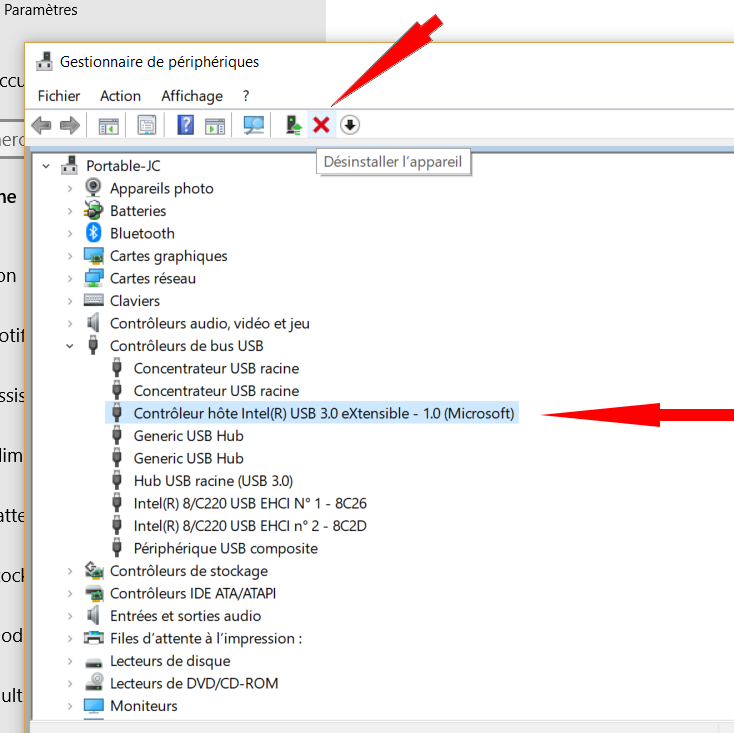Select Intel(R) 8/C220 USB EHCI n° 2 - 8C2D
Image resolution: width=734 pixels, height=733 pixels.
(x=250, y=526)
